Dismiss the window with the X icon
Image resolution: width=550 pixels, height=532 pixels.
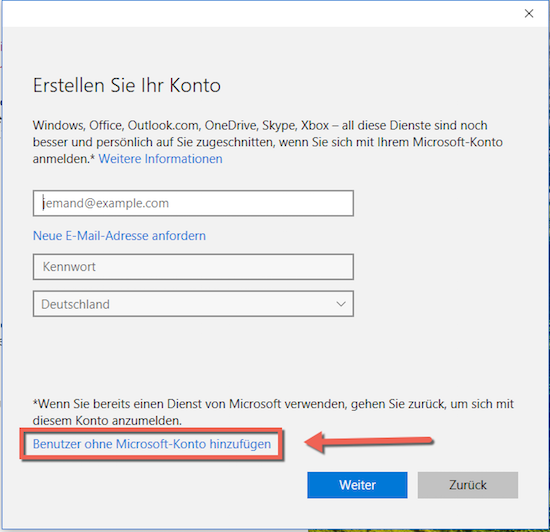(x=529, y=14)
